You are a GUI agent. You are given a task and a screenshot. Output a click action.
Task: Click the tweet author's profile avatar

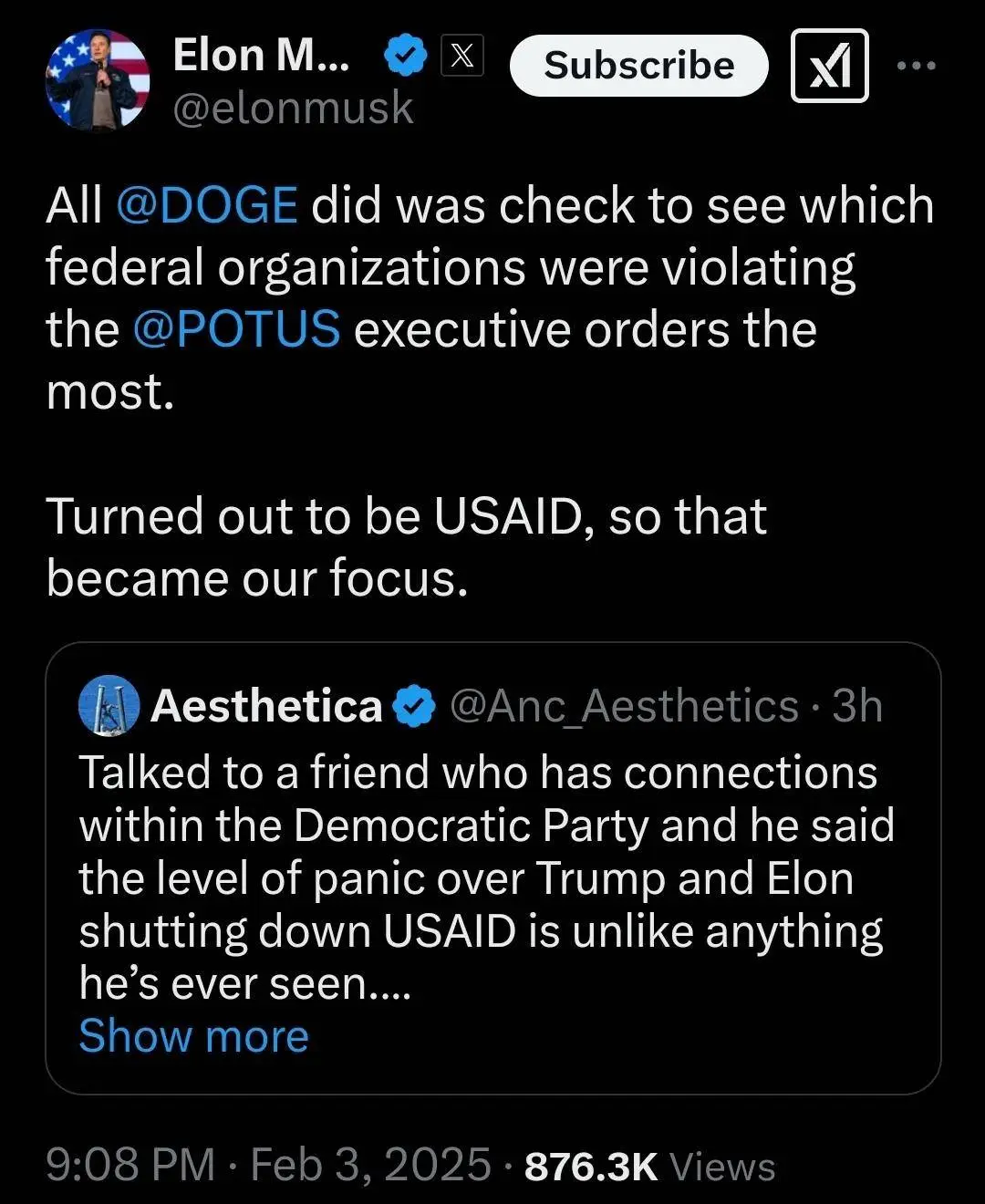(x=98, y=80)
